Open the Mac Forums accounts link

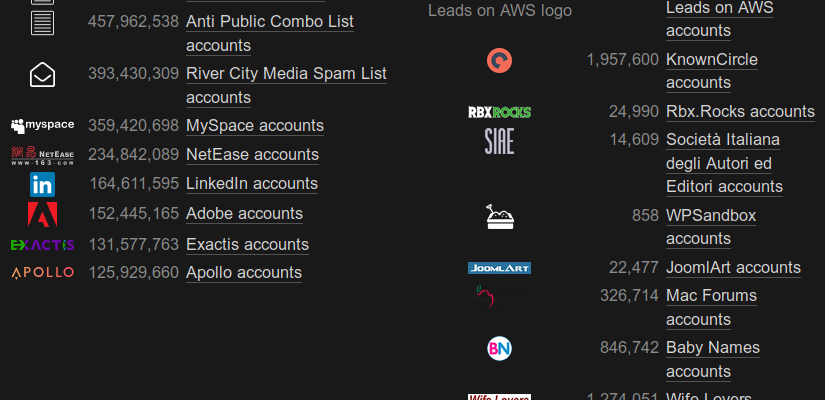(x=711, y=307)
